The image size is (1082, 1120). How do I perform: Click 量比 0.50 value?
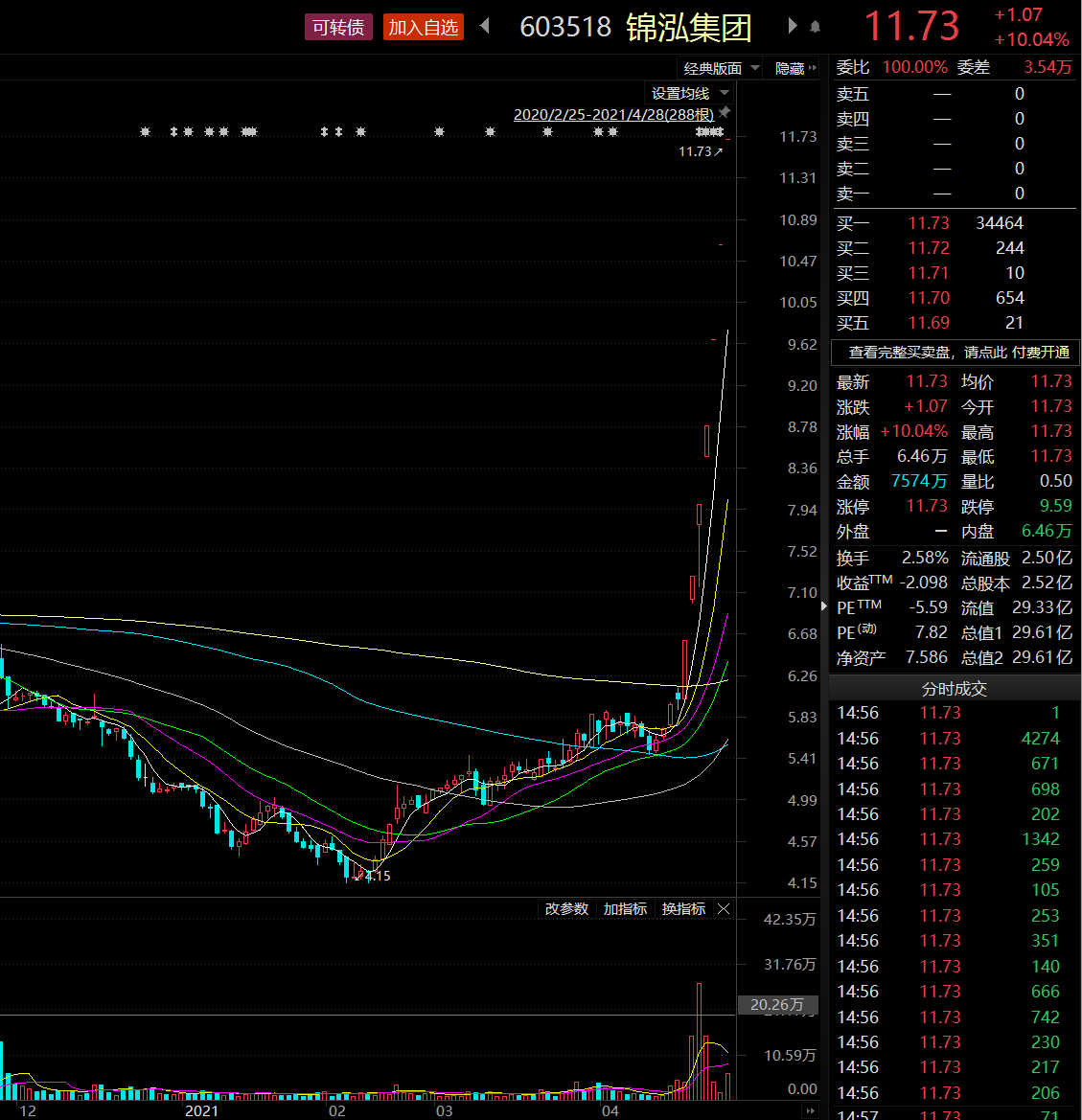(x=1055, y=481)
